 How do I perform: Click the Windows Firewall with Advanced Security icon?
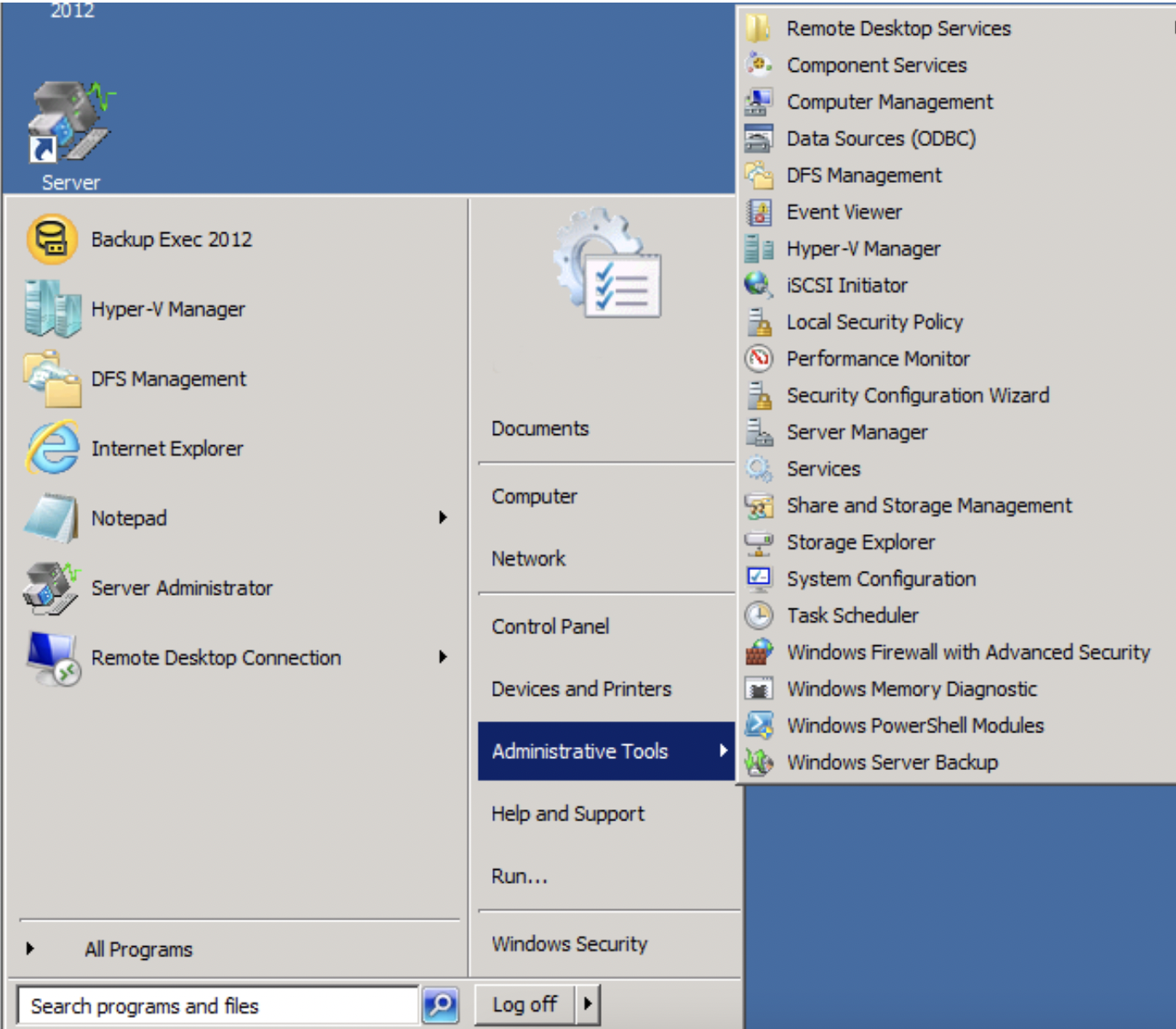point(758,652)
